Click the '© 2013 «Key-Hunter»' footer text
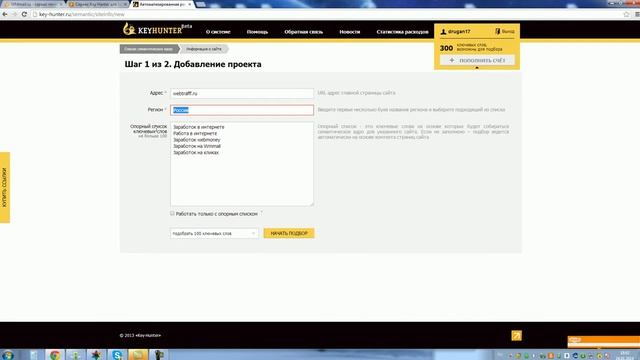Screen dimensions: 640x360 click(140, 336)
